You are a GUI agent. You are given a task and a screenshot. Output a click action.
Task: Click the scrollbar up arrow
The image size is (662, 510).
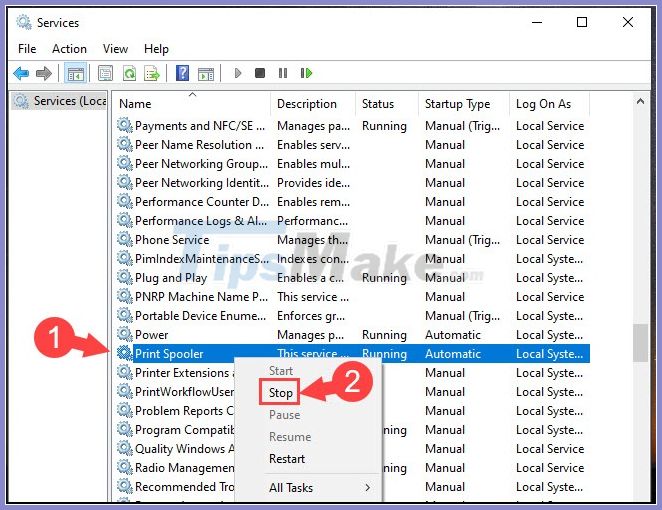coord(640,101)
